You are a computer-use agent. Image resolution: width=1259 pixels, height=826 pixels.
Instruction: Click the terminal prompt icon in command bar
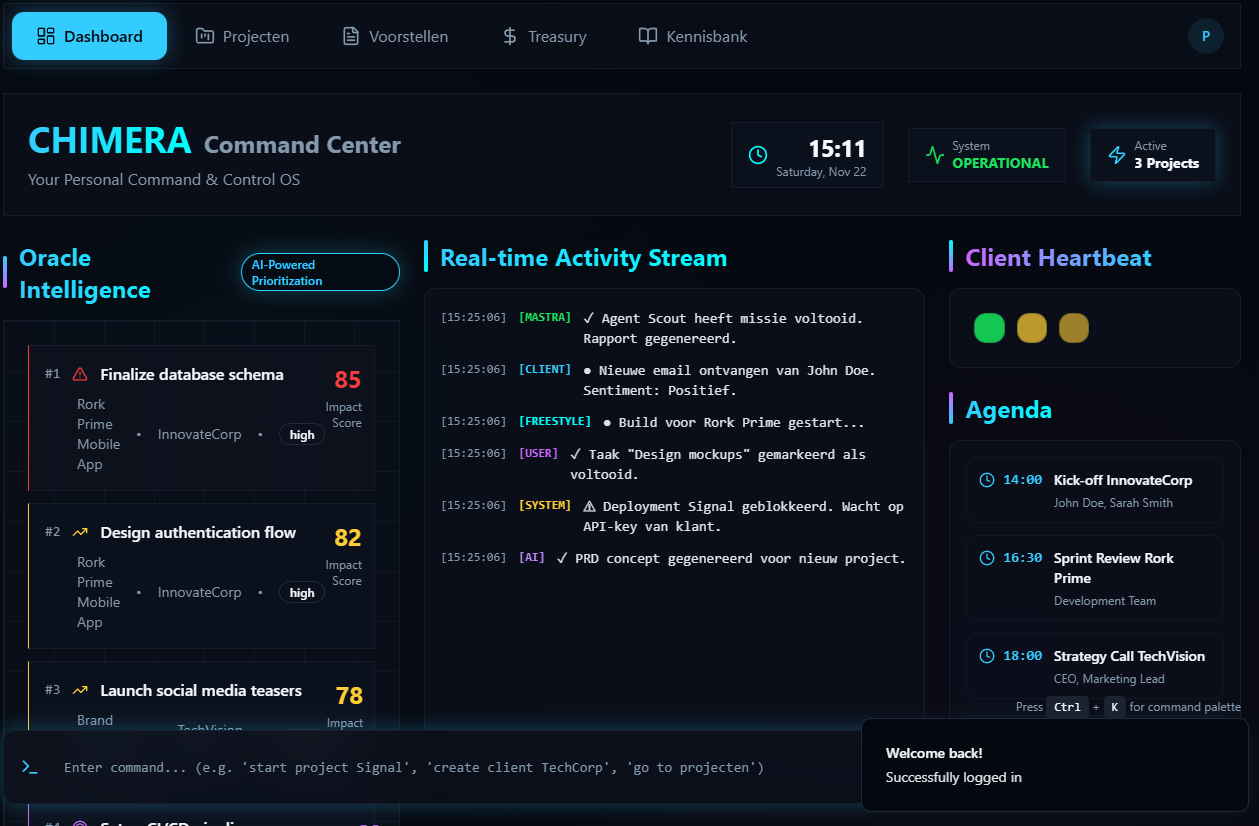pyautogui.click(x=30, y=767)
